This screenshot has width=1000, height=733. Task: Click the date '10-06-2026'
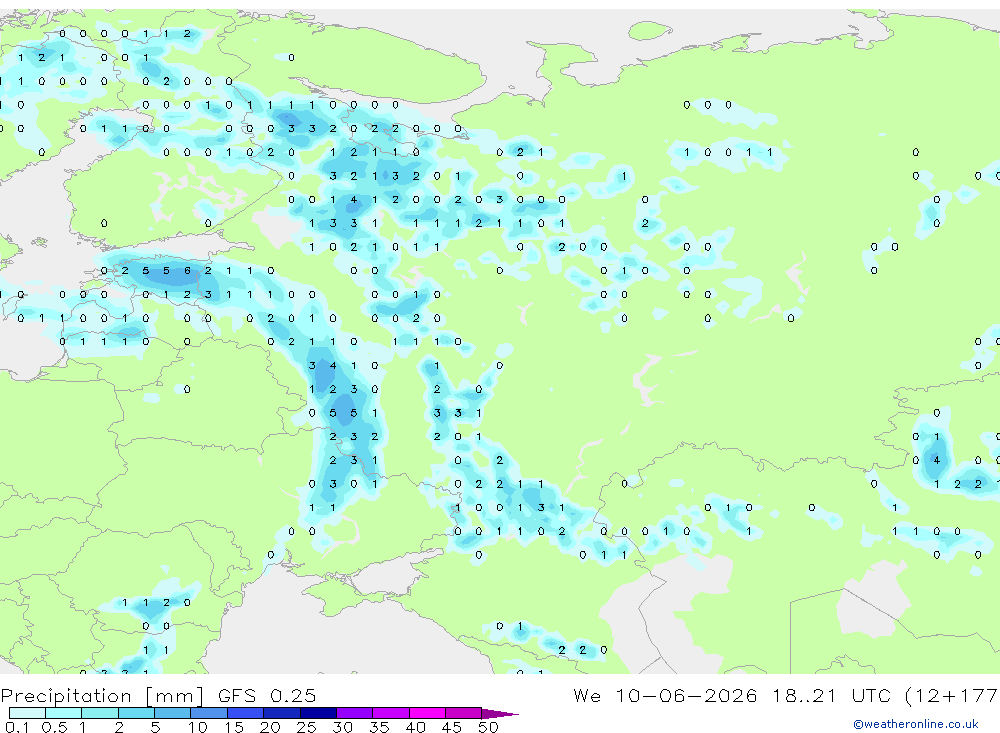coord(686,695)
